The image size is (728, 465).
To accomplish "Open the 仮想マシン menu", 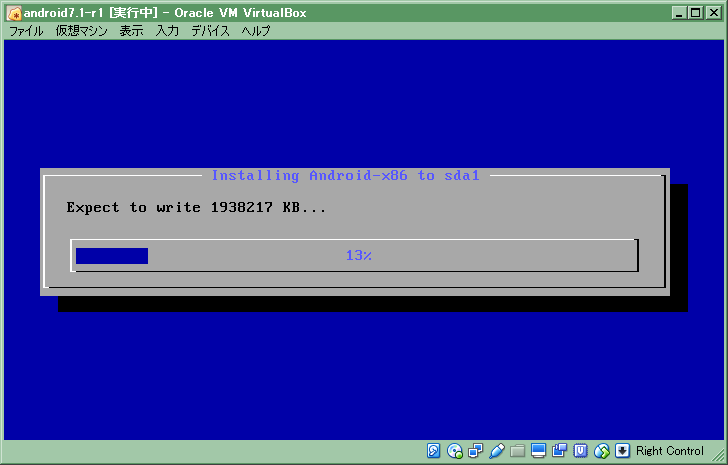I will (x=81, y=31).
